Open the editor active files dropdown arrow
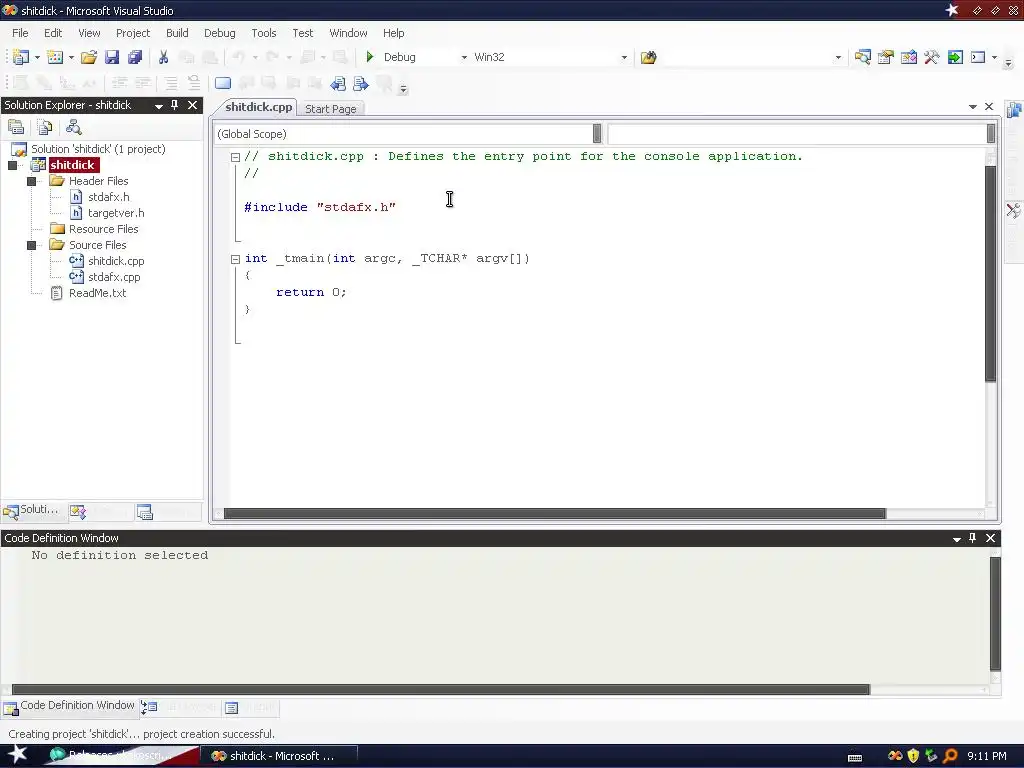Image resolution: width=1024 pixels, height=768 pixels. pyautogui.click(x=972, y=106)
